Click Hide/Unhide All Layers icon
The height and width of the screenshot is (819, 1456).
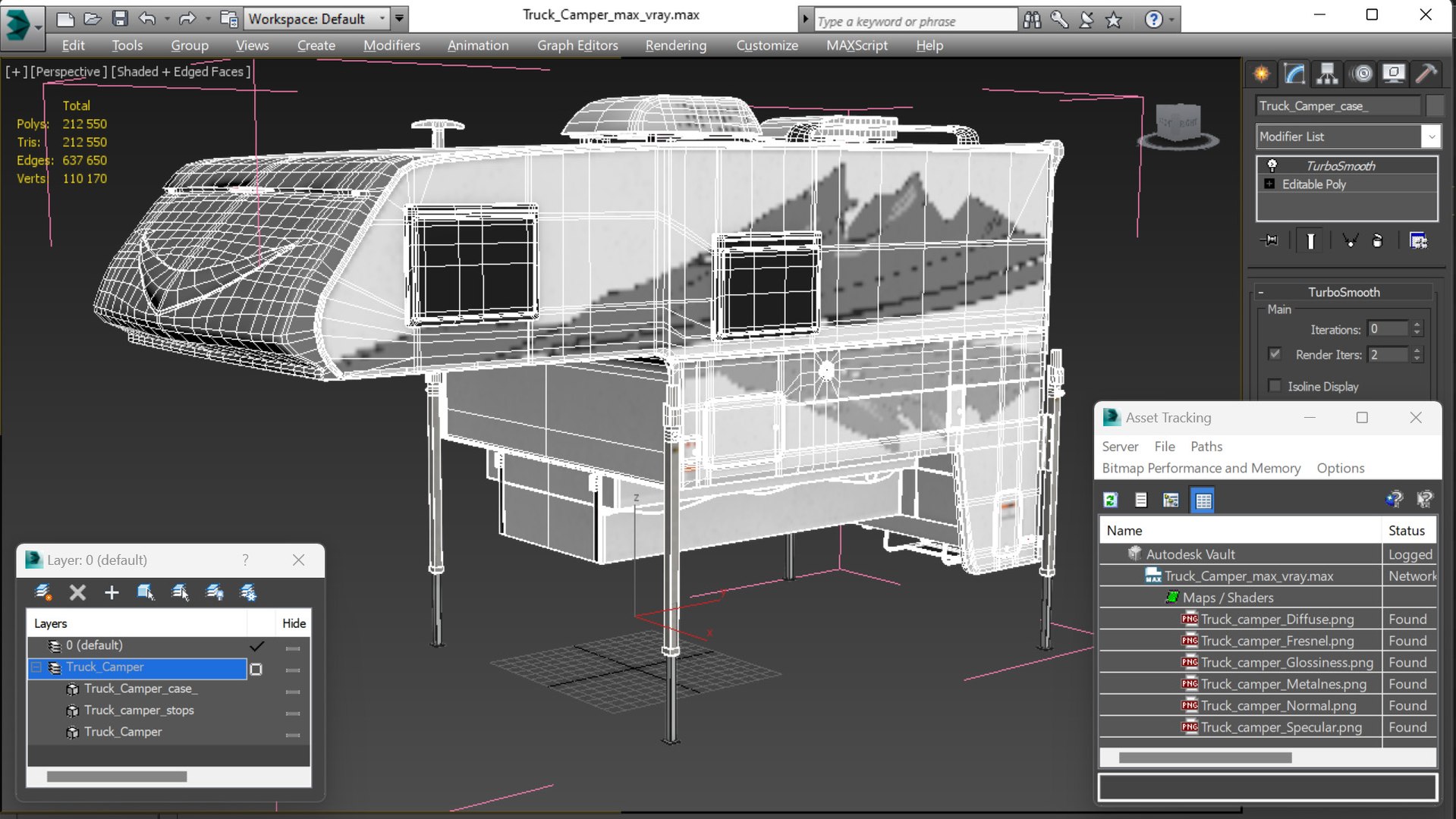215,592
